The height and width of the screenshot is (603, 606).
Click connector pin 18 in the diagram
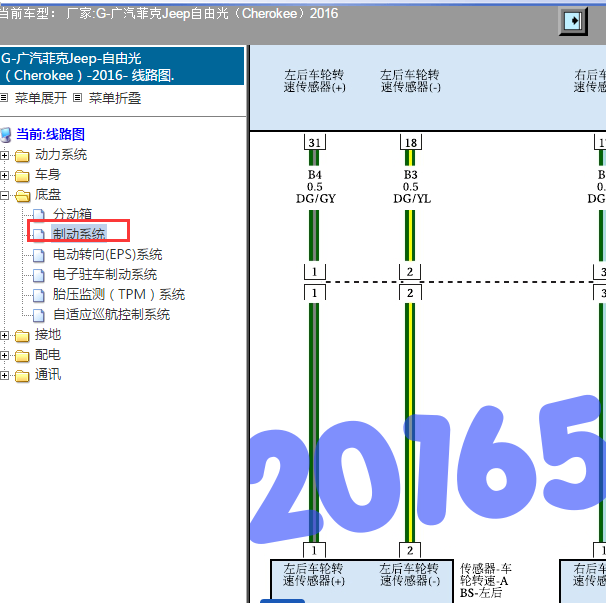[410, 143]
